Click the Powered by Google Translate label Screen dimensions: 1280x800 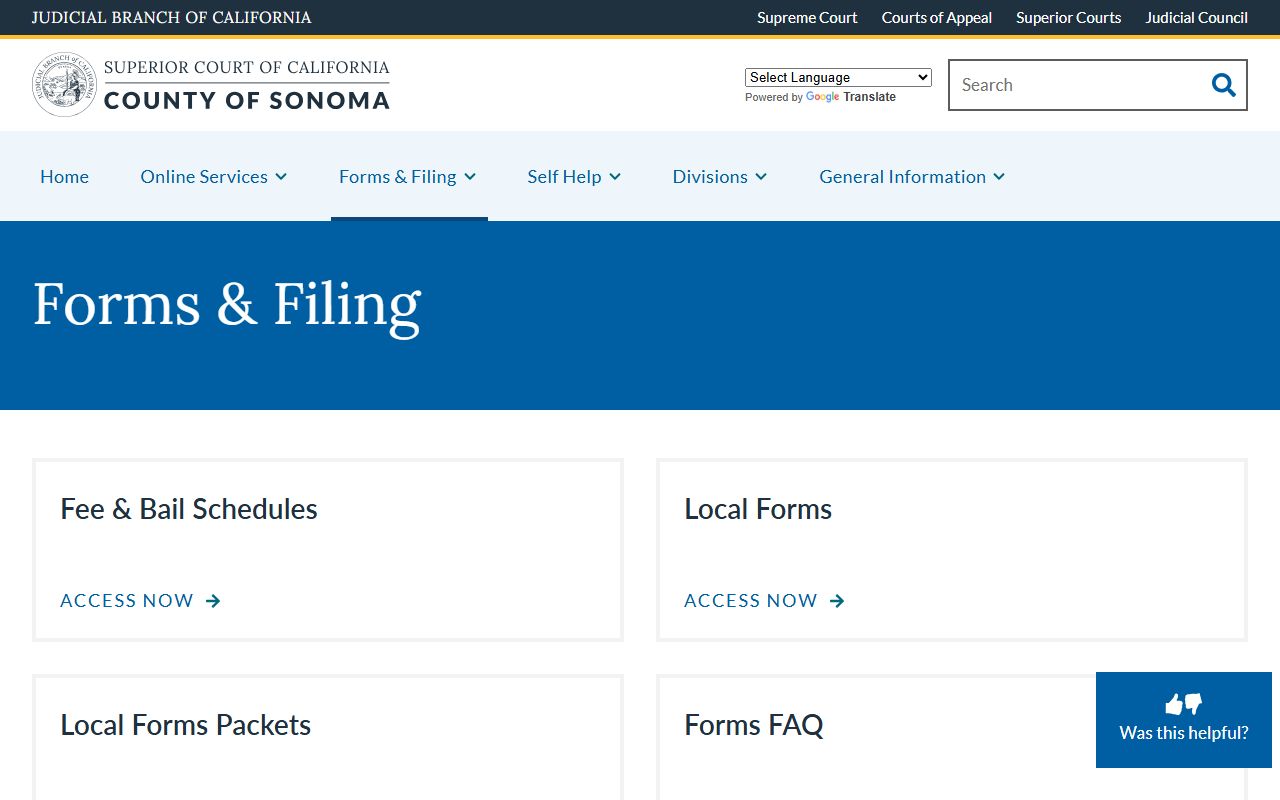click(820, 97)
